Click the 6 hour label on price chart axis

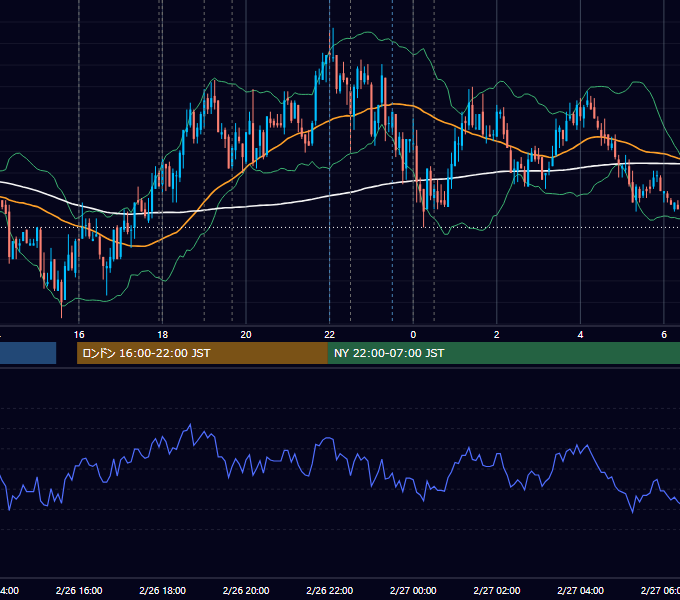tap(664, 335)
